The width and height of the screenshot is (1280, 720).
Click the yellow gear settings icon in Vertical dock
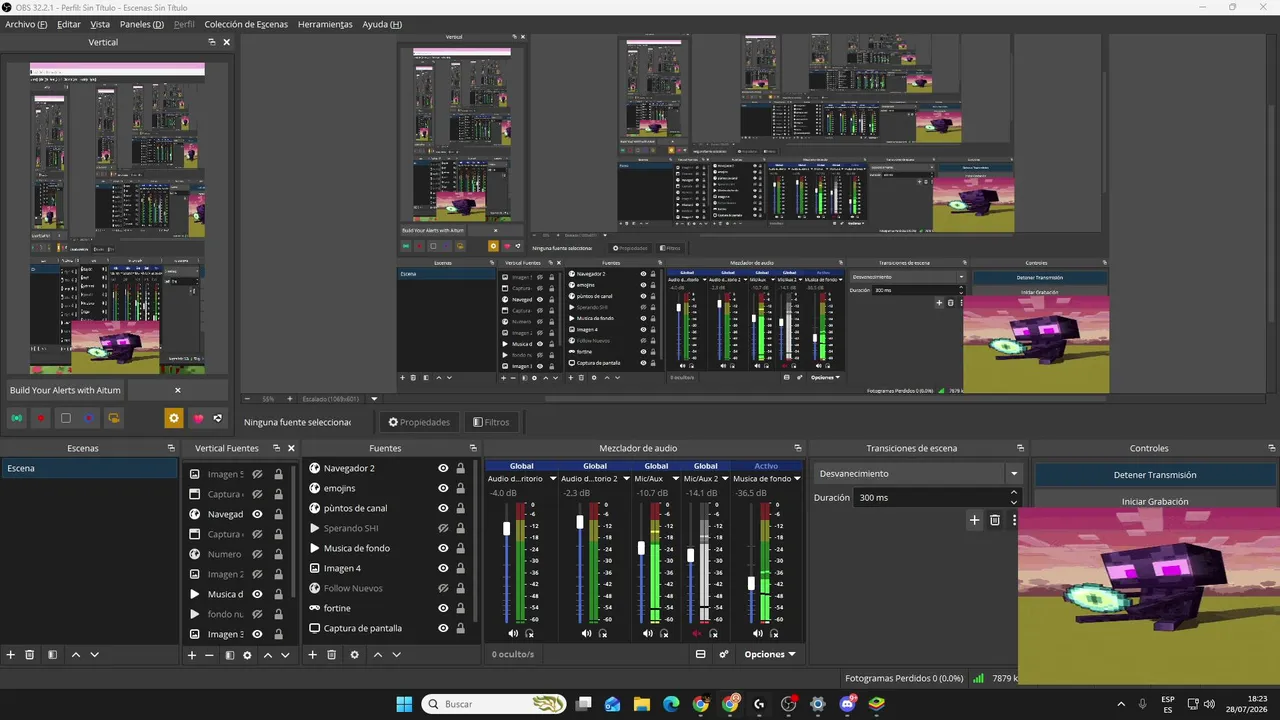click(174, 419)
